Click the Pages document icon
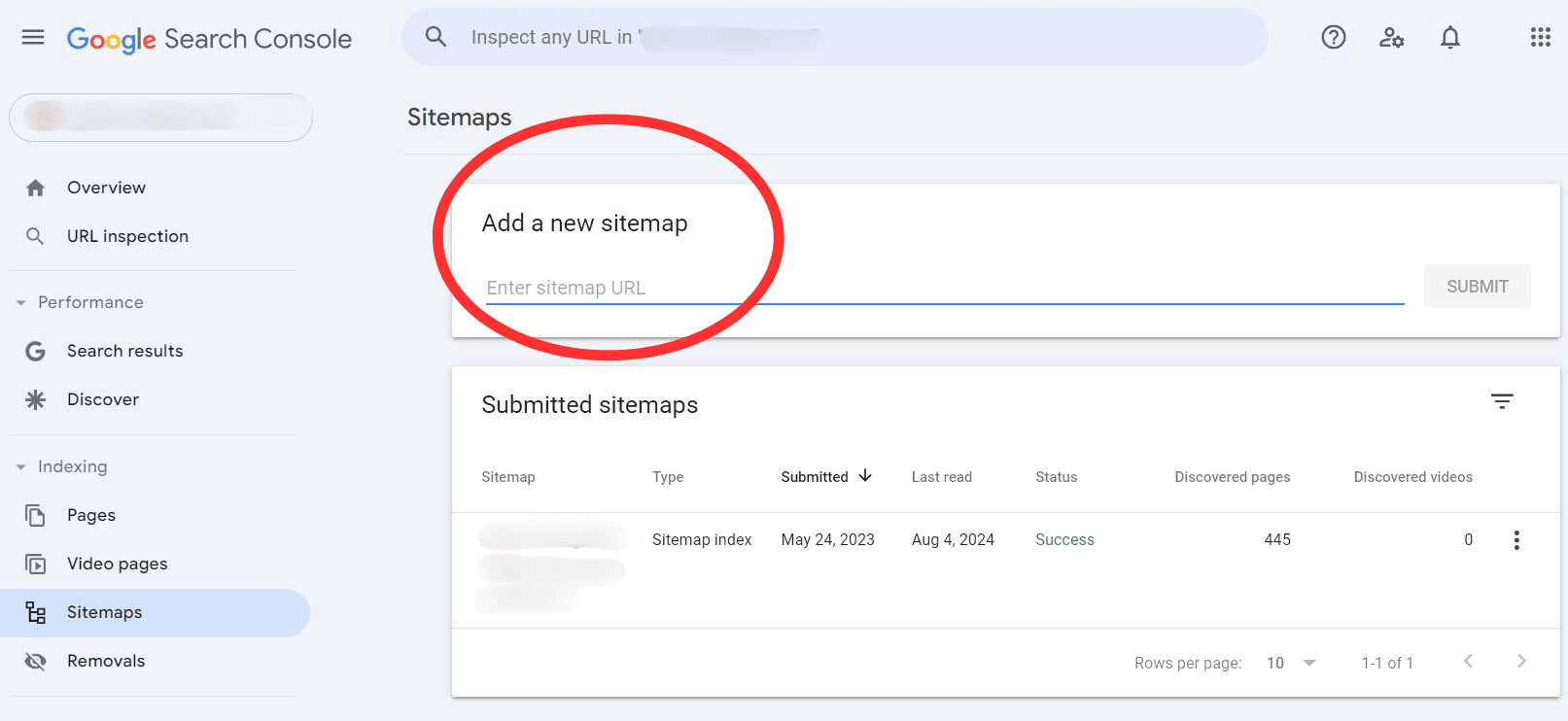 [35, 515]
